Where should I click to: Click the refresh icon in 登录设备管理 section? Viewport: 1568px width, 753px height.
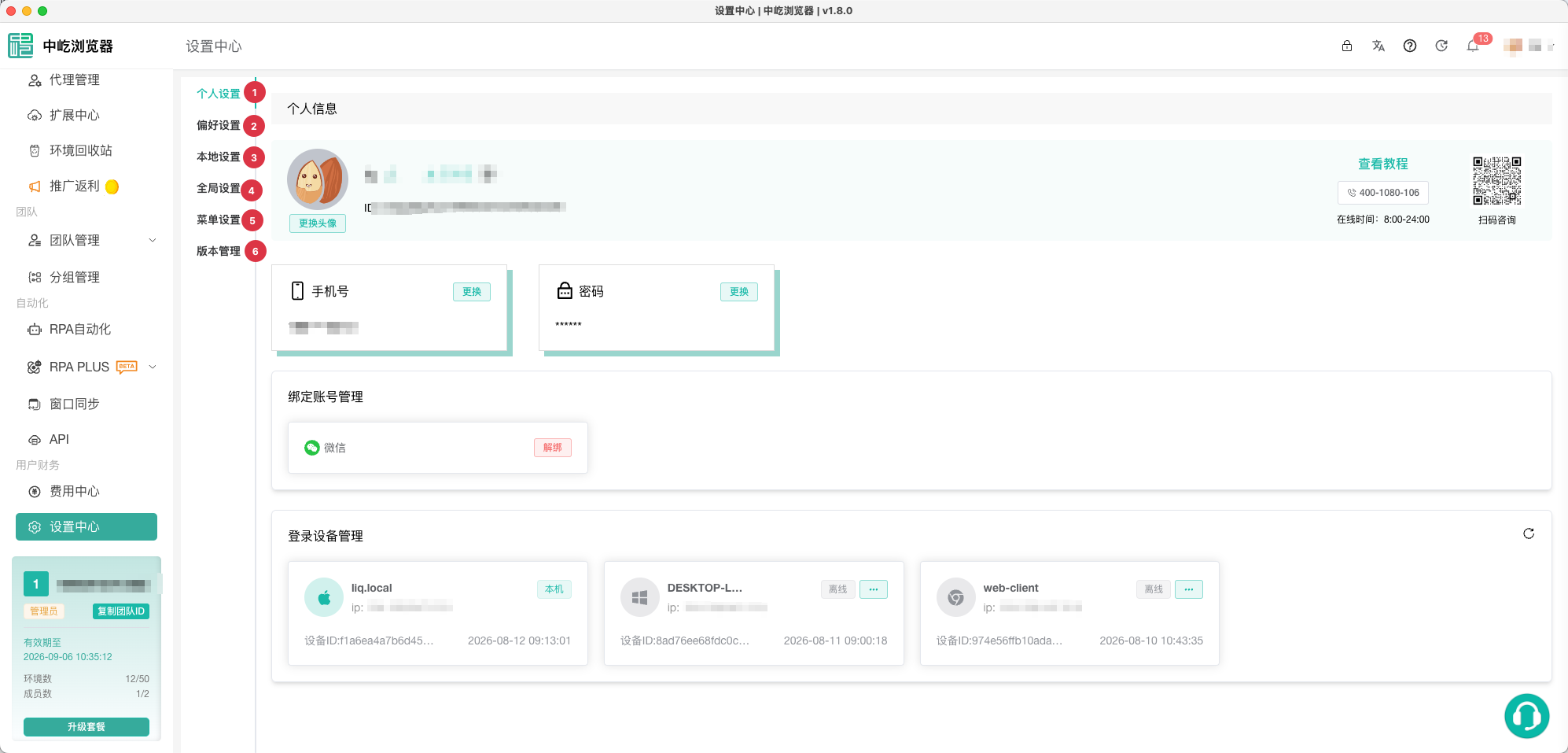[x=1529, y=533]
